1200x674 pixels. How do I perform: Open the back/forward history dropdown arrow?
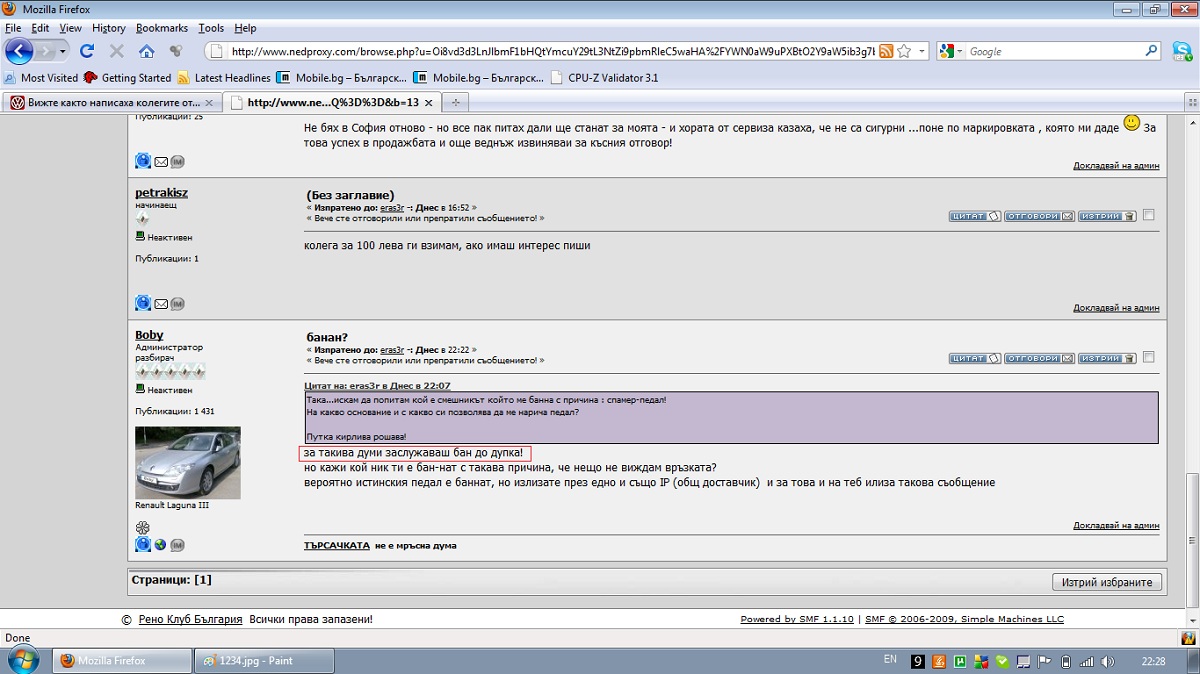click(x=62, y=51)
